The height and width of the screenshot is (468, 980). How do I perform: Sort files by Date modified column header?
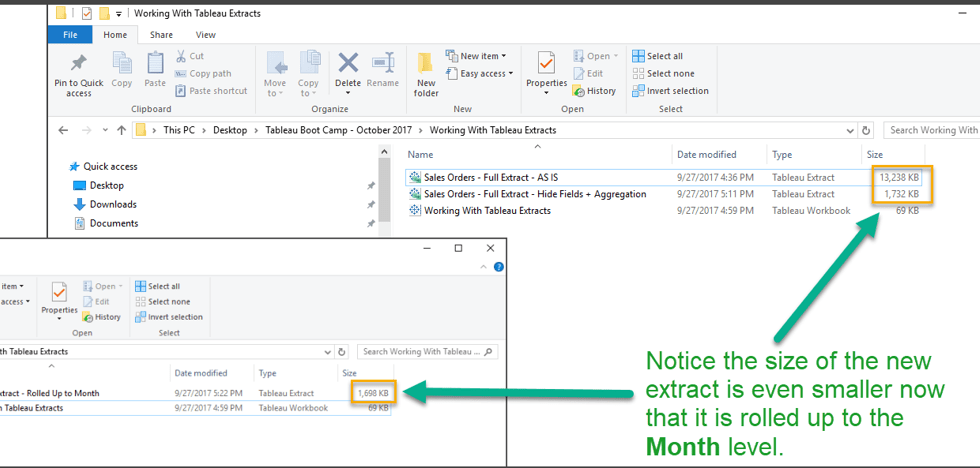point(706,155)
